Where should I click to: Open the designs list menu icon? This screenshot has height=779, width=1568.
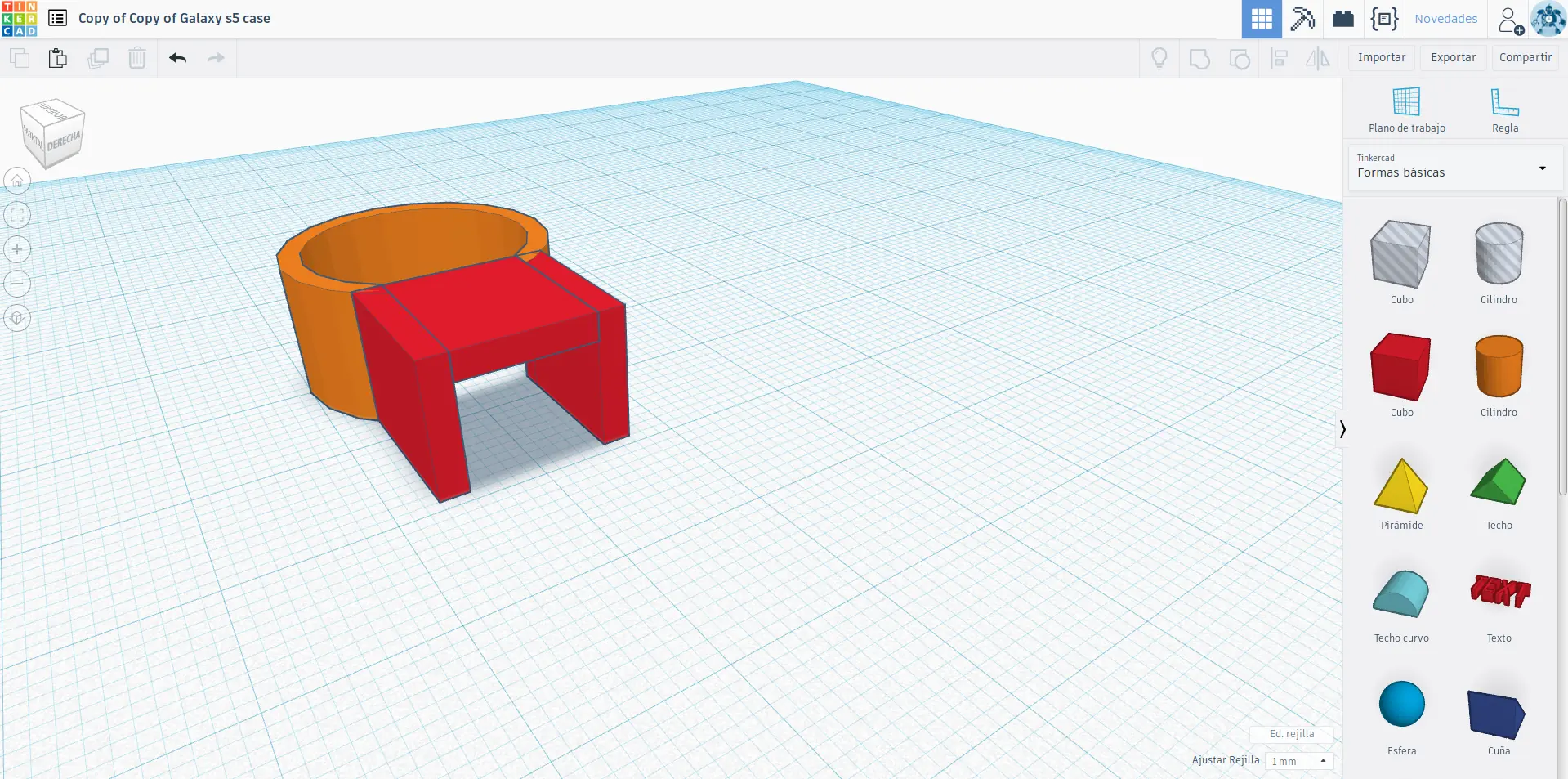(x=57, y=18)
